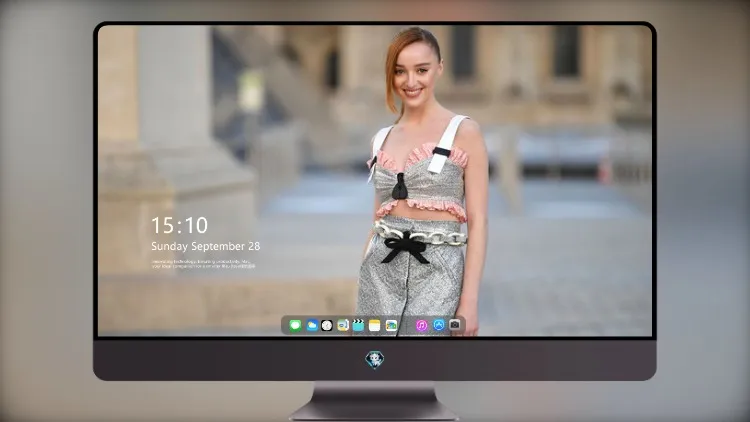Open the pink iTunes music app
750x422 pixels.
click(421, 325)
